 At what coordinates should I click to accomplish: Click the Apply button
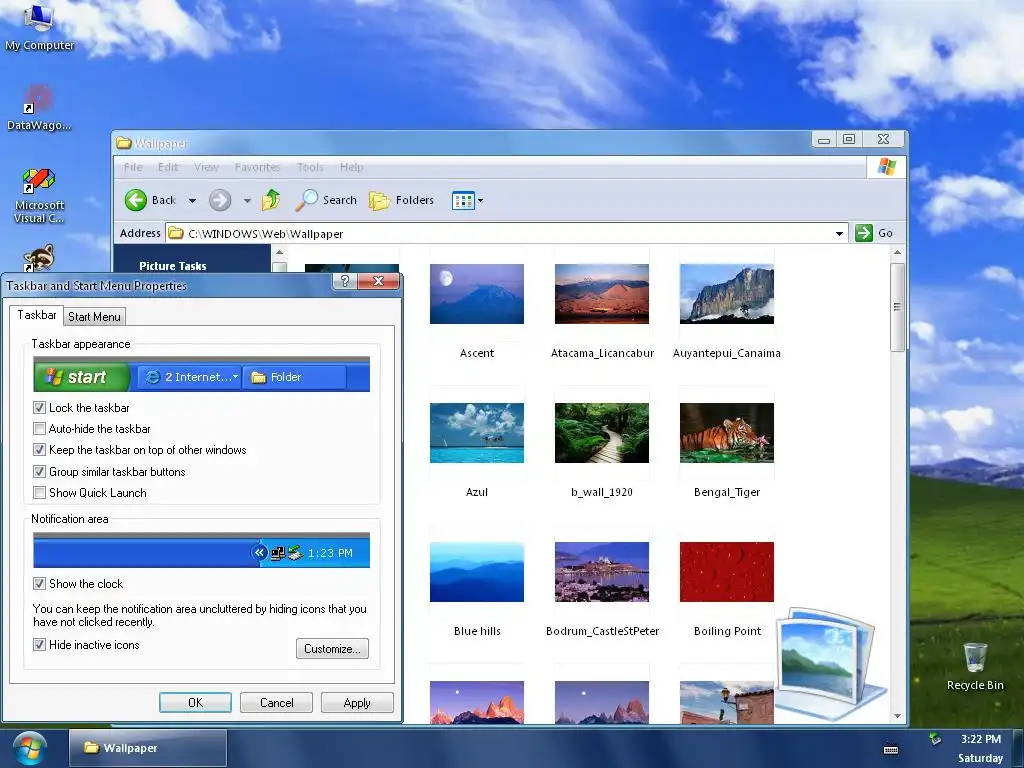pyautogui.click(x=357, y=703)
